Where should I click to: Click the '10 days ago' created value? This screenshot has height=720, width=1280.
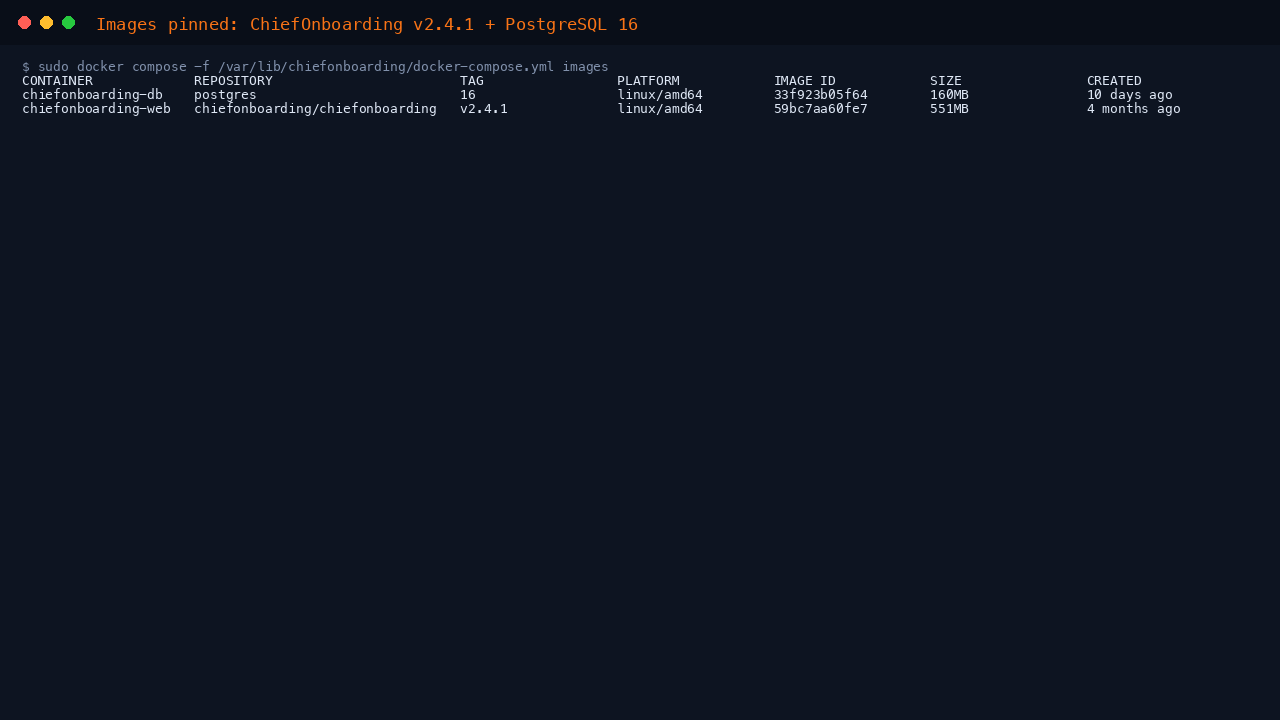[1130, 95]
